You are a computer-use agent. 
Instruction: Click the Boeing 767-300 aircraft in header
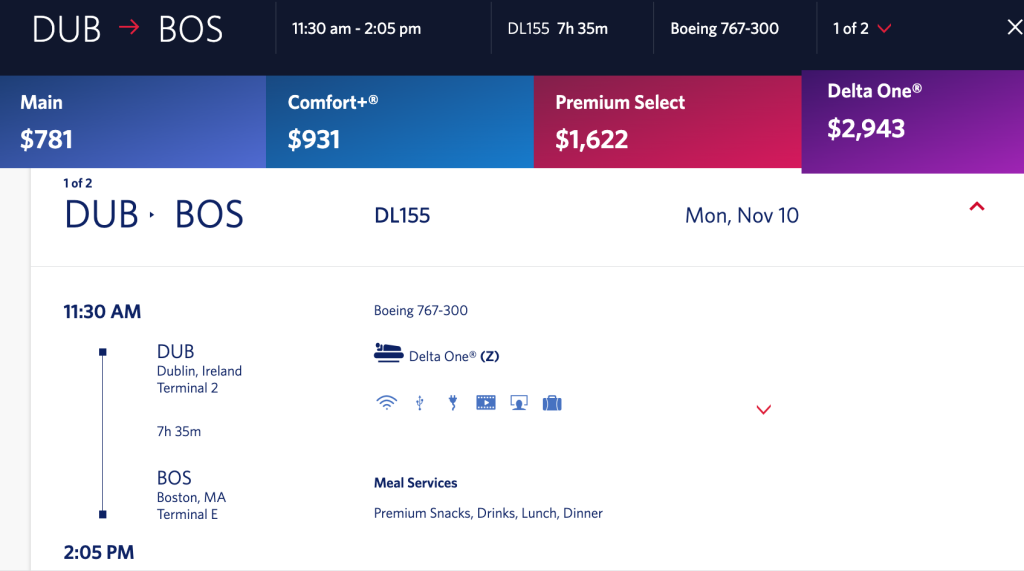(x=724, y=28)
